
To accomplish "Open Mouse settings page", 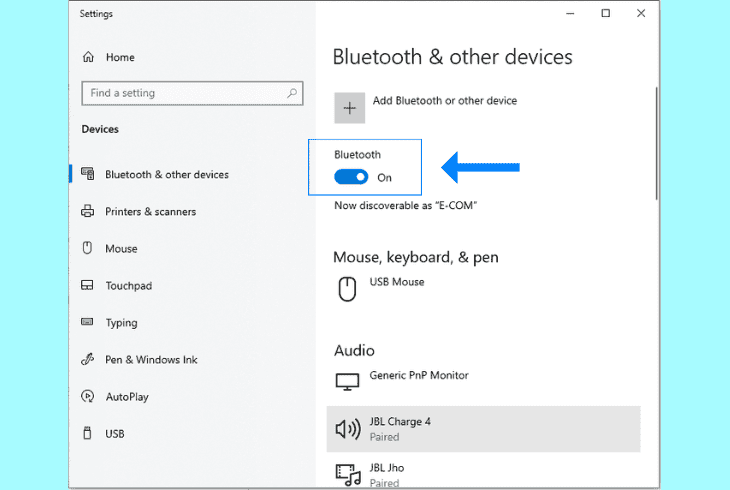I will click(121, 249).
